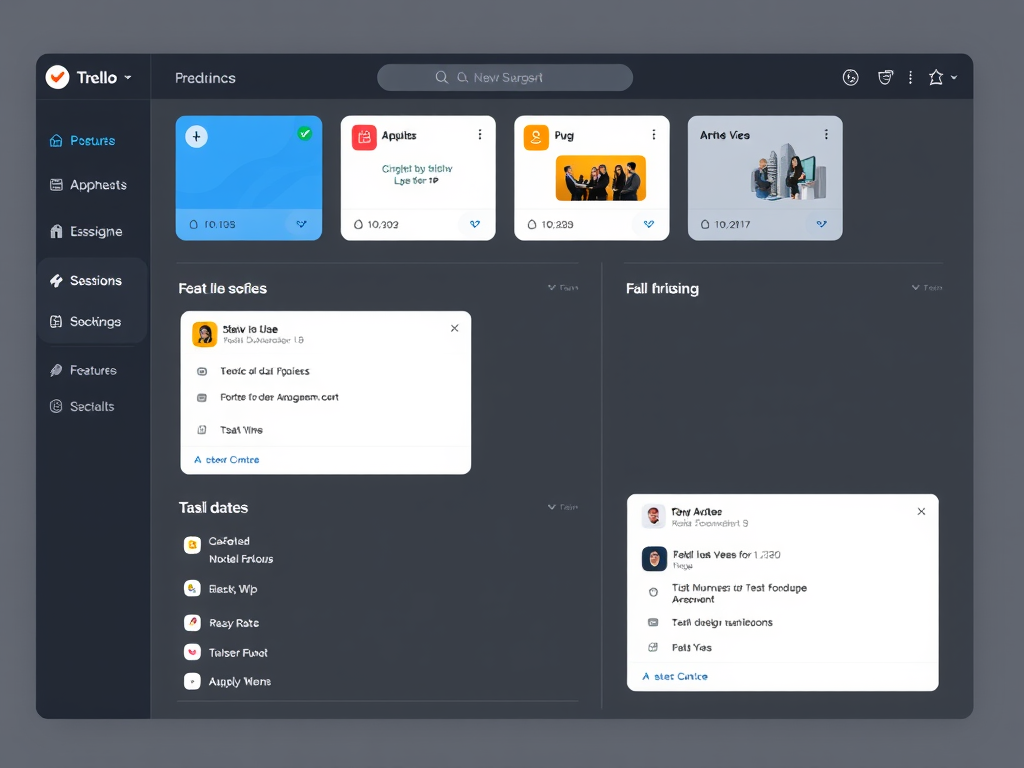Click the plus icon on blue card
Viewport: 1024px width, 768px height.
pyautogui.click(x=197, y=137)
